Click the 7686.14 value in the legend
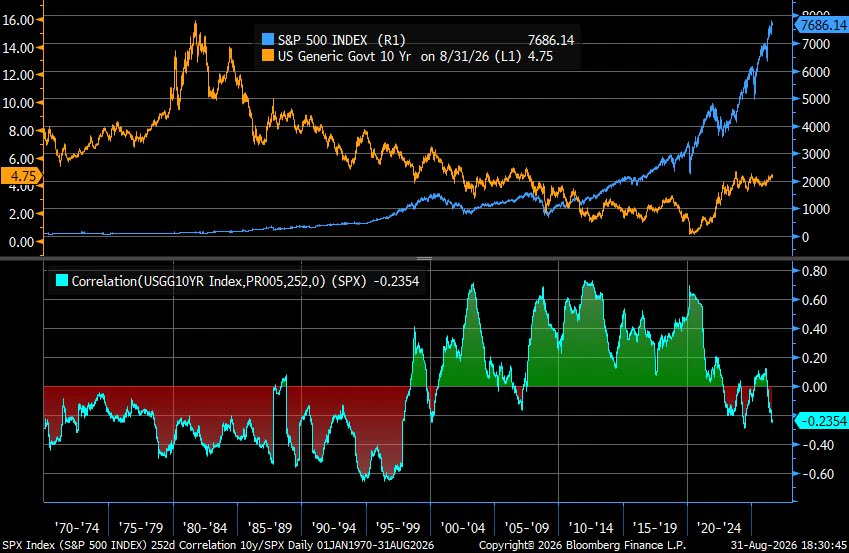This screenshot has width=849, height=553. [551, 40]
